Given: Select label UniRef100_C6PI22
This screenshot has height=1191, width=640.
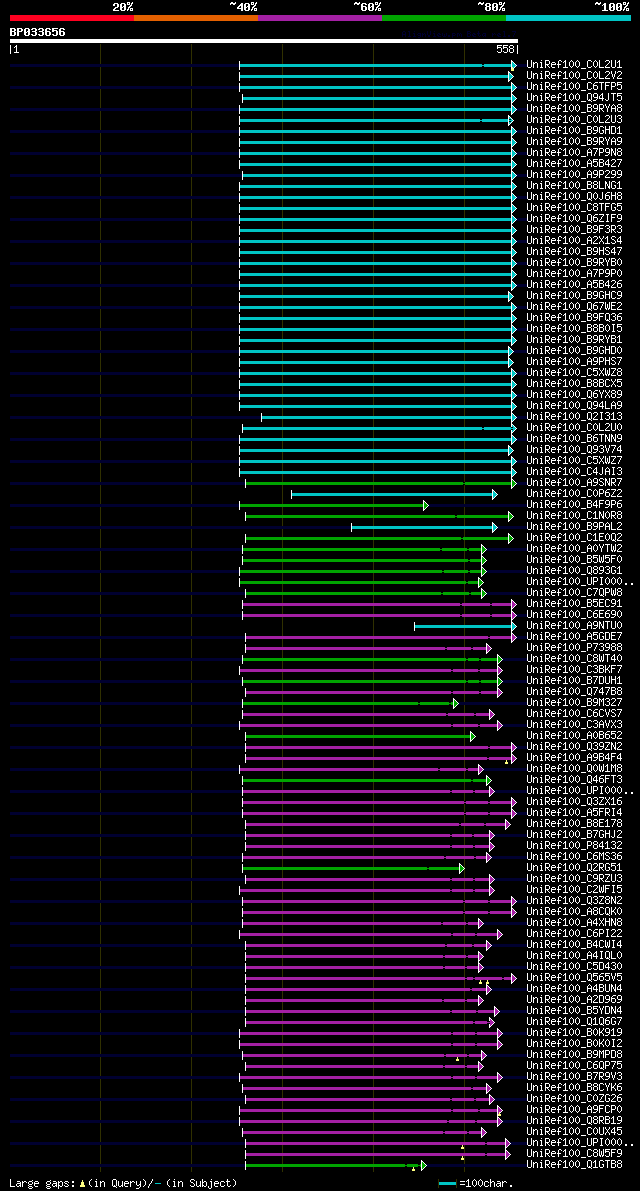Looking at the screenshot, I should 574,935.
